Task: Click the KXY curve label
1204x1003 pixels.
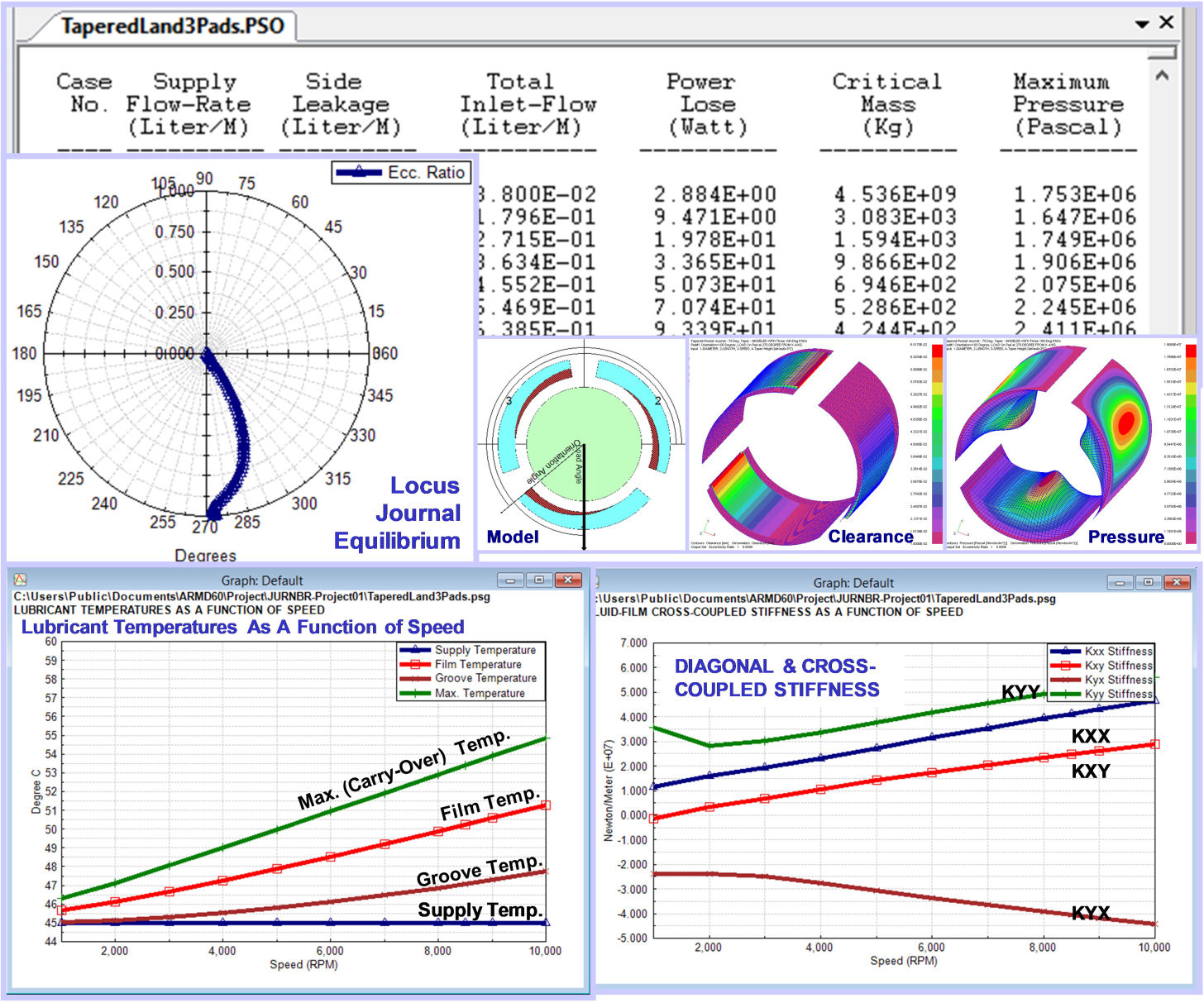Action: coord(1091,771)
